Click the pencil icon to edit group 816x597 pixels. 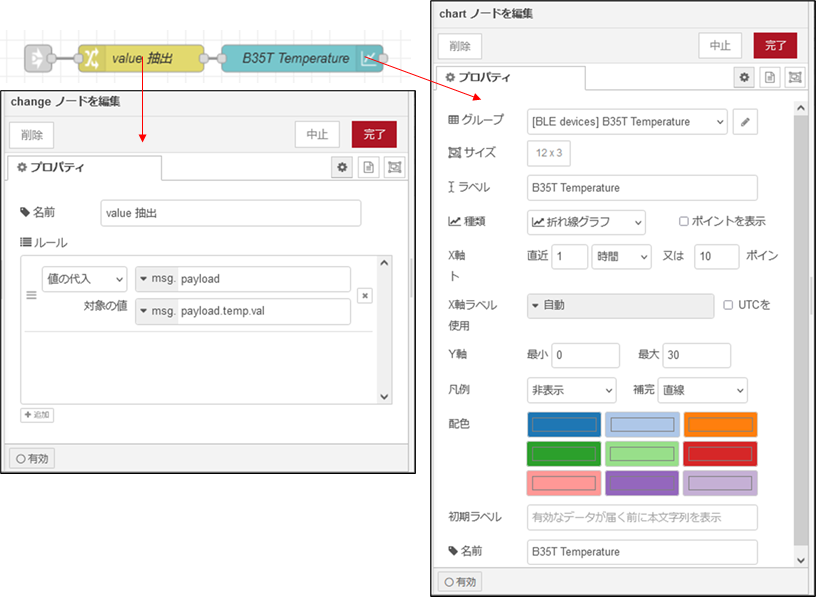click(745, 122)
